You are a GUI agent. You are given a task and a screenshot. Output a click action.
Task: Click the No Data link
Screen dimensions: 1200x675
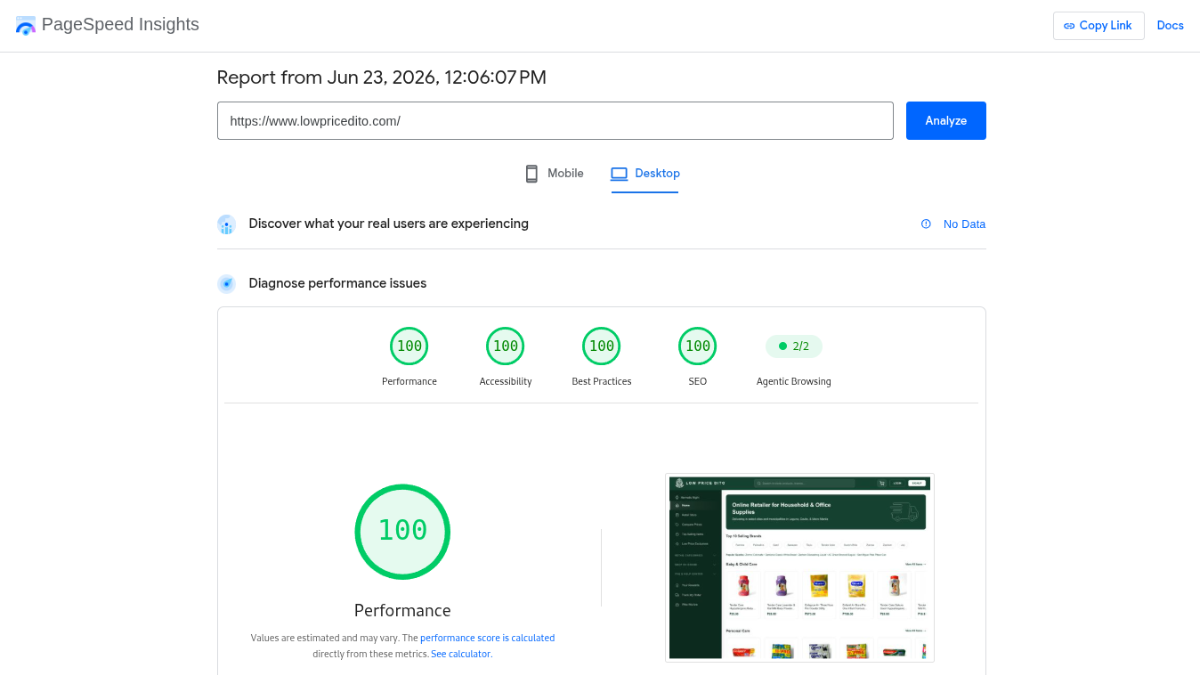click(x=964, y=224)
